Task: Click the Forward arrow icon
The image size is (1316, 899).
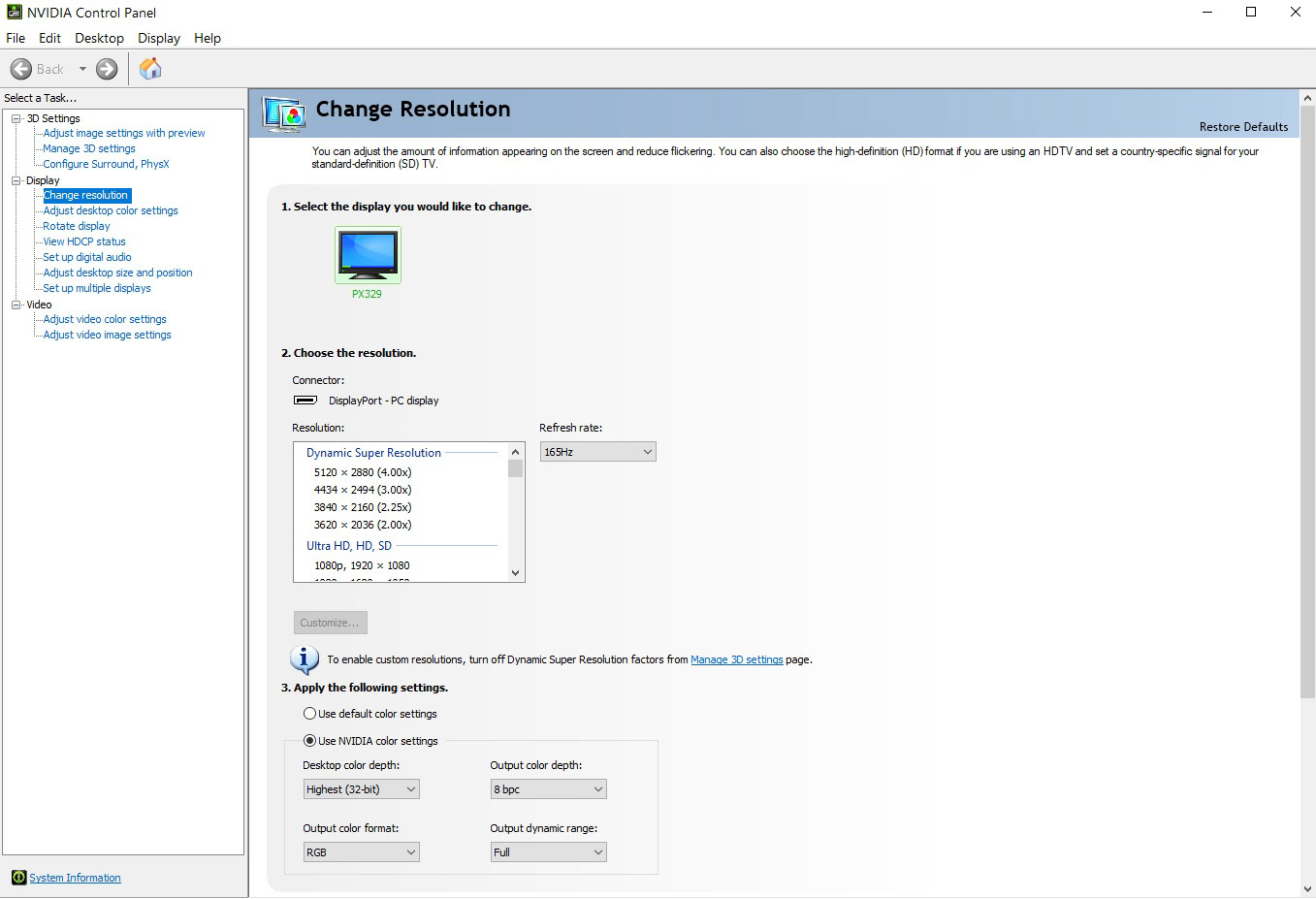Action: (107, 69)
